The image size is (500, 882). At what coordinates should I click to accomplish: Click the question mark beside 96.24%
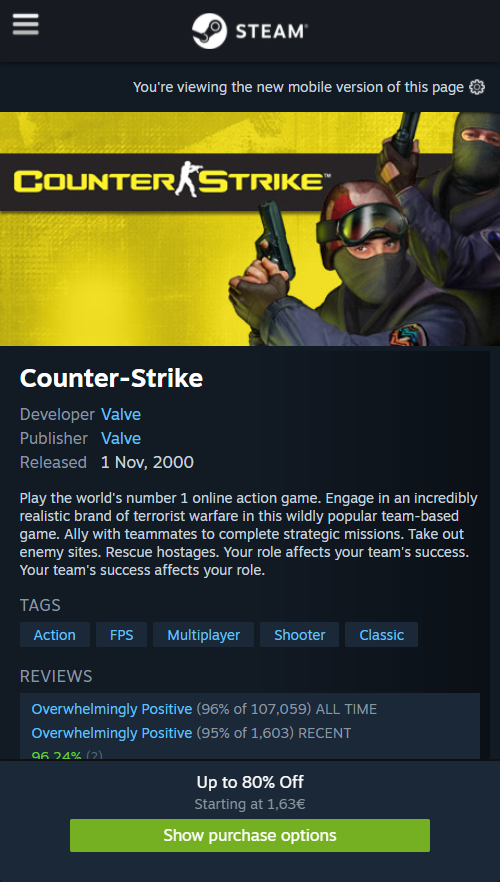pos(94,755)
